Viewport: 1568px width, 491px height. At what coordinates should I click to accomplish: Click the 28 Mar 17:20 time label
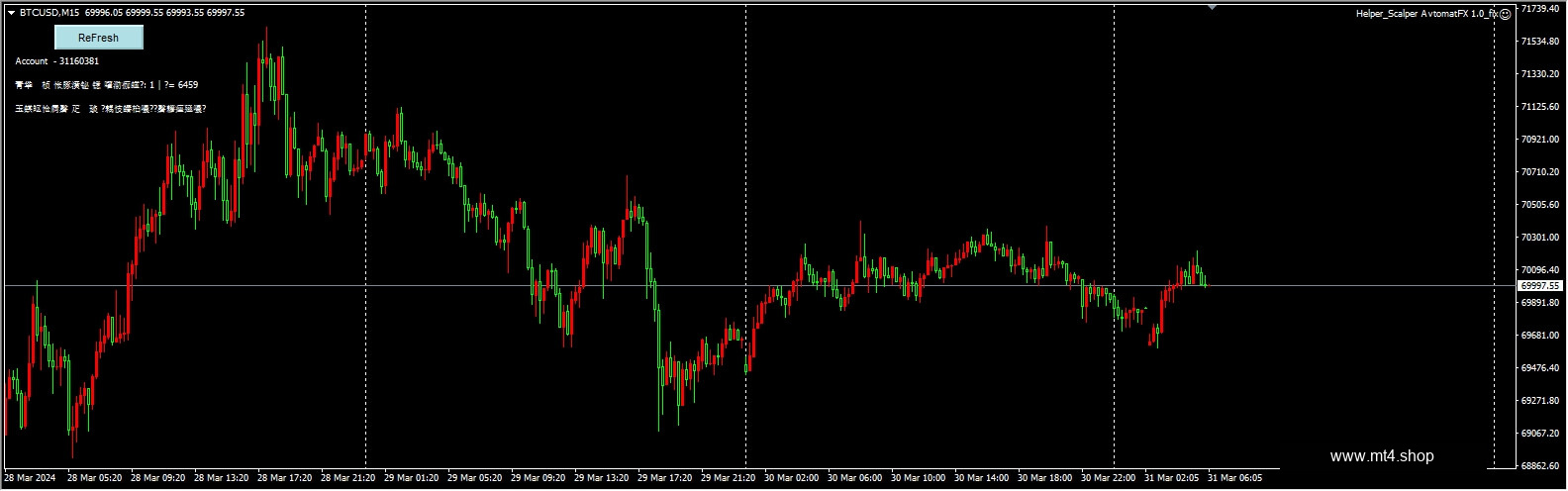click(x=284, y=477)
